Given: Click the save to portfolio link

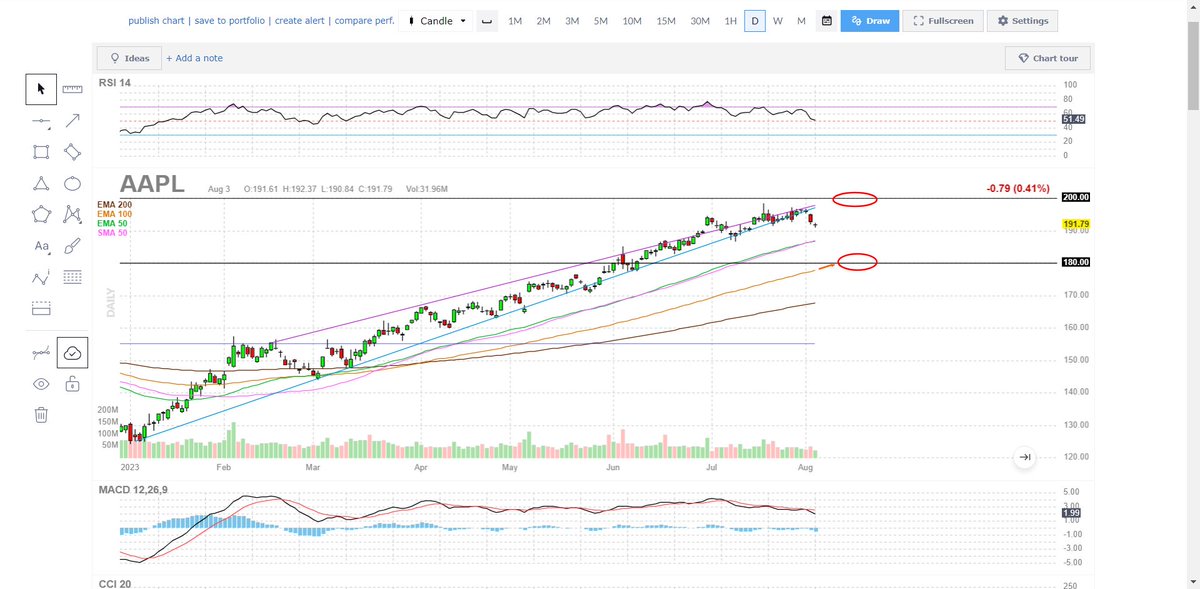Looking at the screenshot, I should [231, 21].
